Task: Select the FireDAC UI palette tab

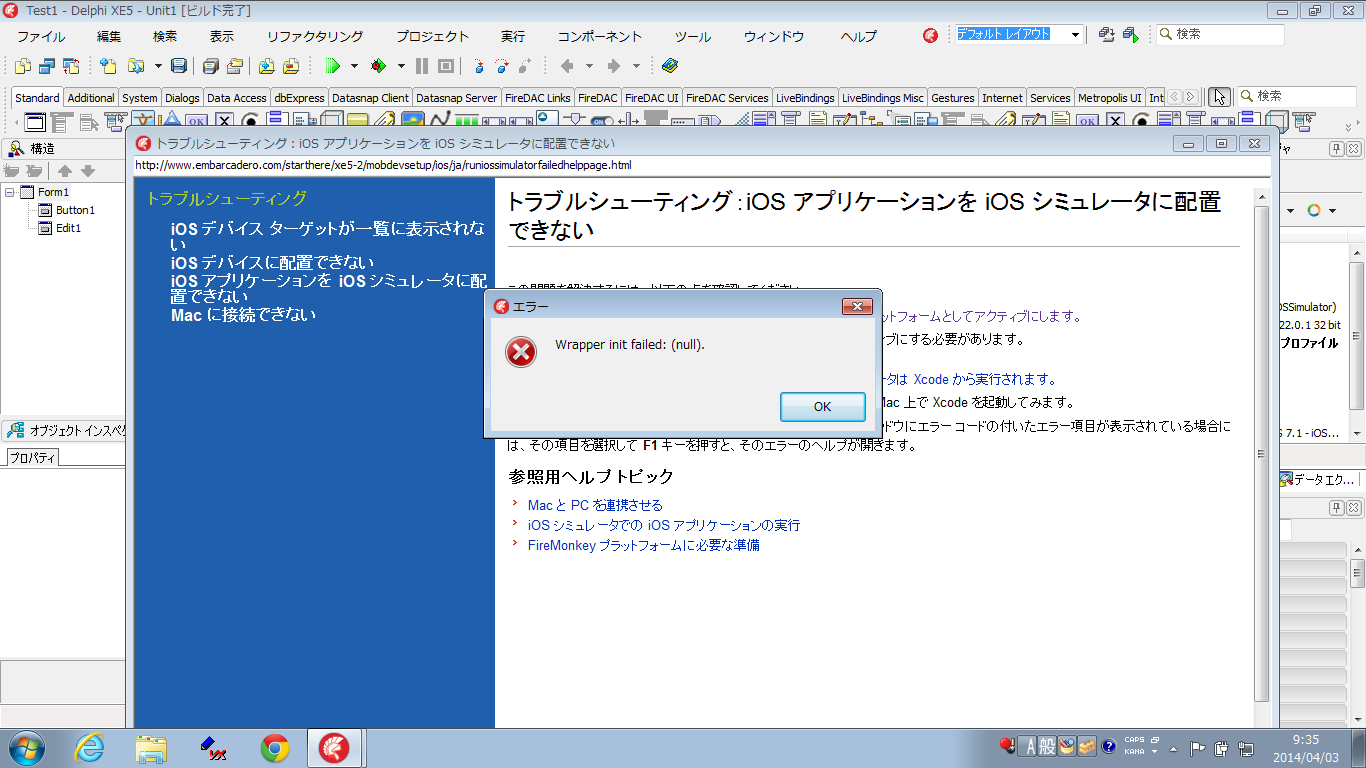Action: (x=652, y=98)
